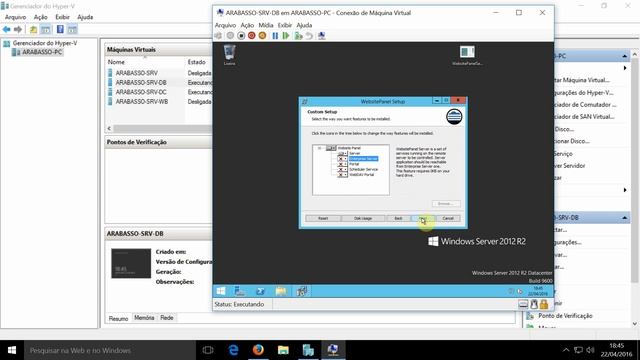Click Next button in setup dialog
640x360 pixels.
pos(422,218)
